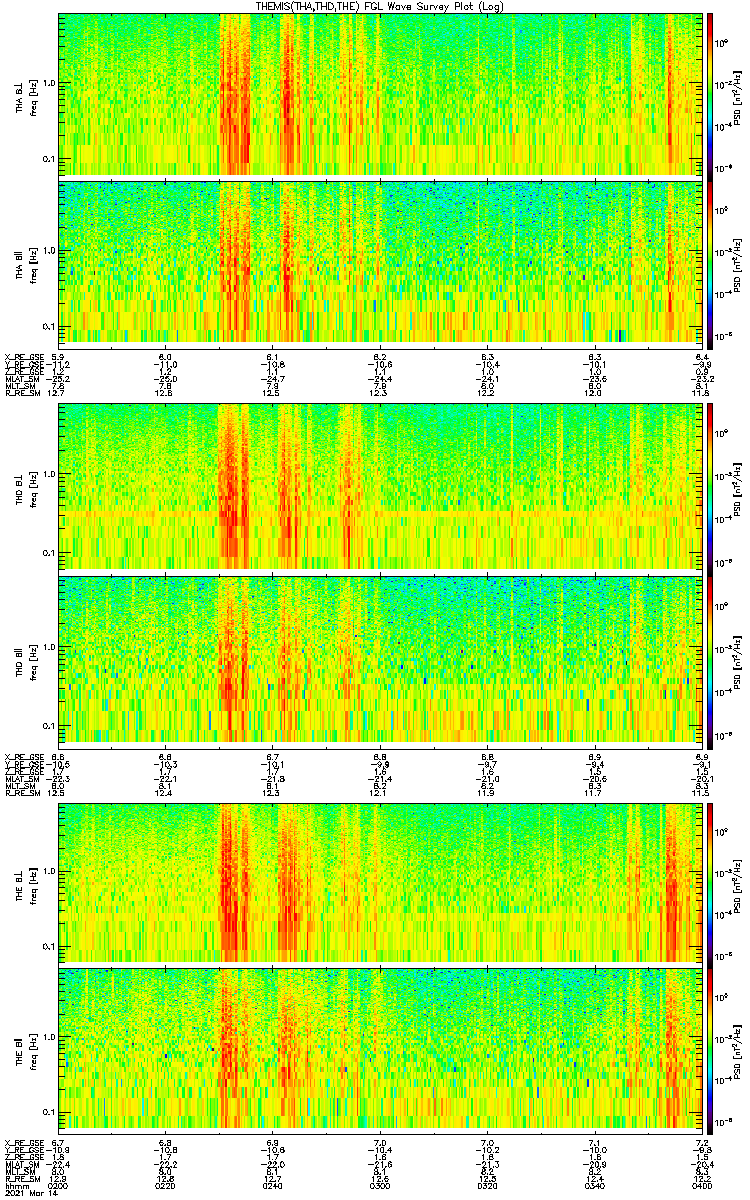
Task: Click the '7.2' X_RE_GSE value under THE panels
Action: click(702, 1142)
